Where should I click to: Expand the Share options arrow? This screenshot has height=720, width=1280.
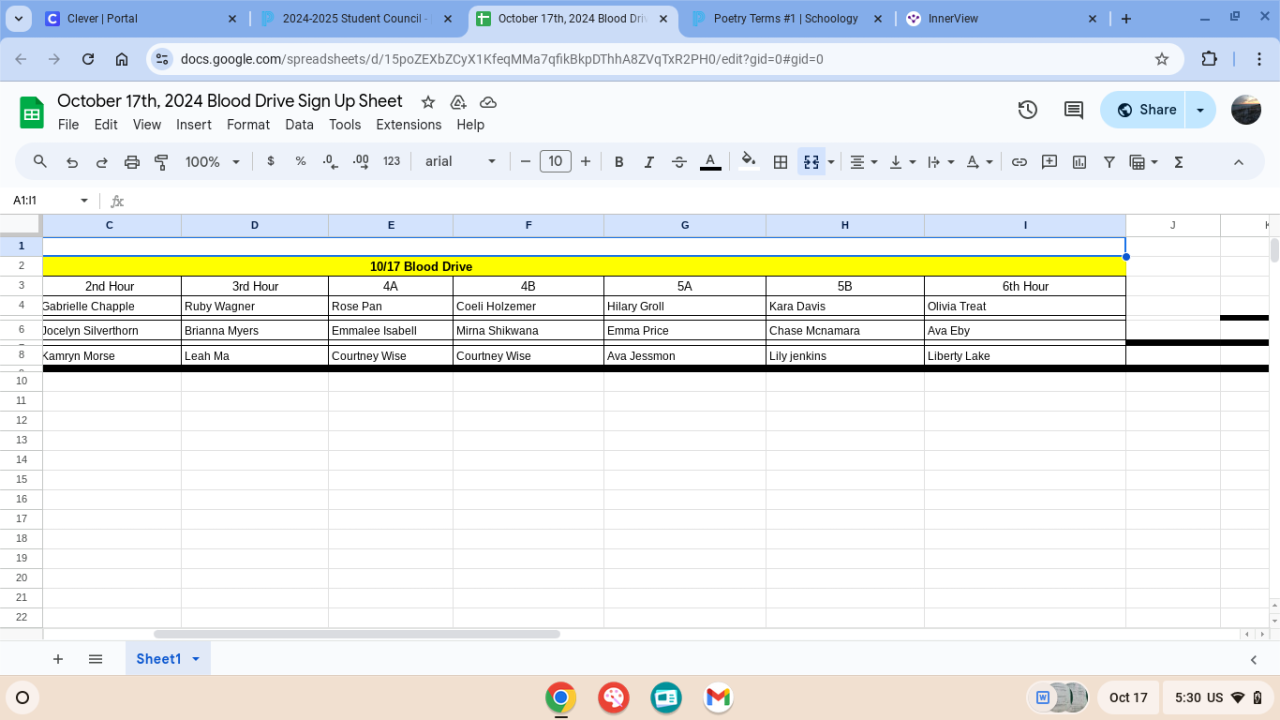(x=1200, y=110)
